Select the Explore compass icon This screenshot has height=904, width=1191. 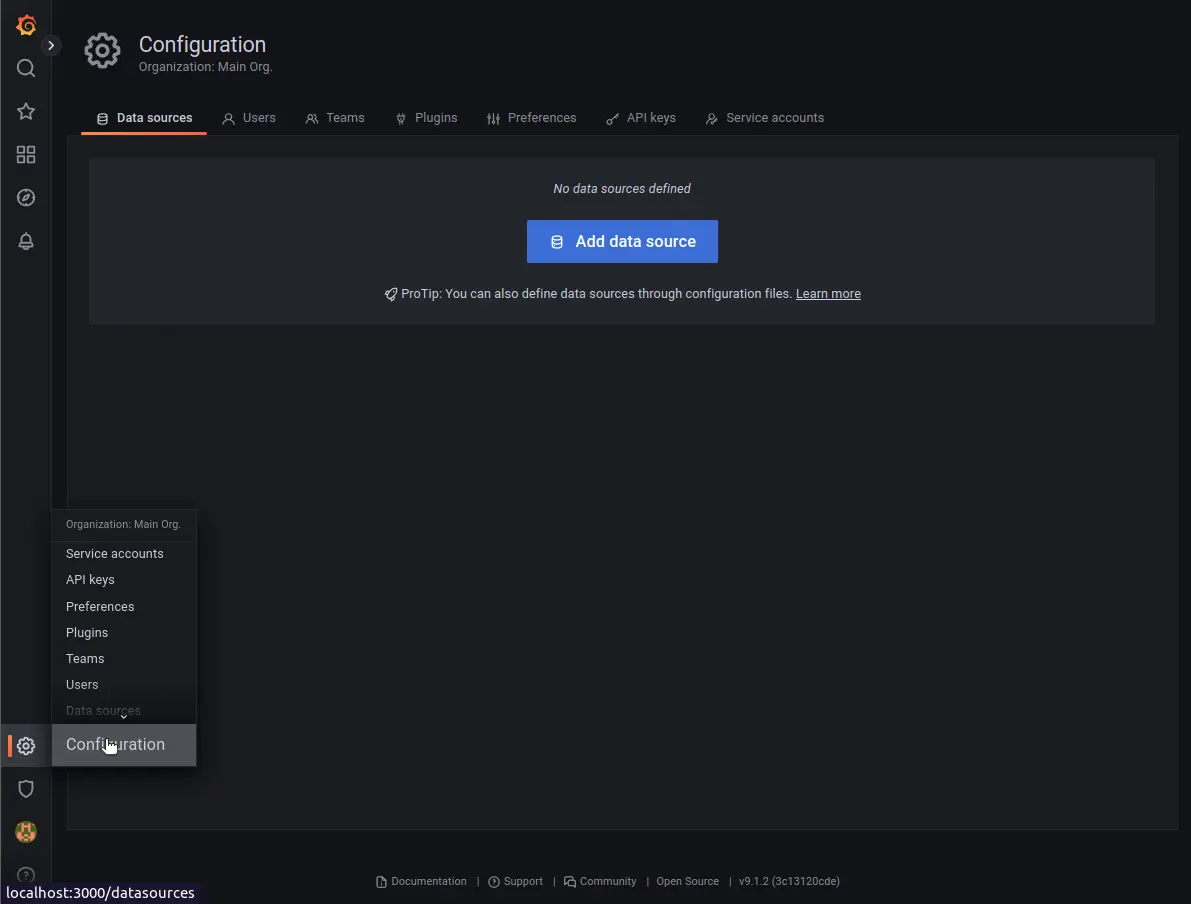tap(25, 197)
